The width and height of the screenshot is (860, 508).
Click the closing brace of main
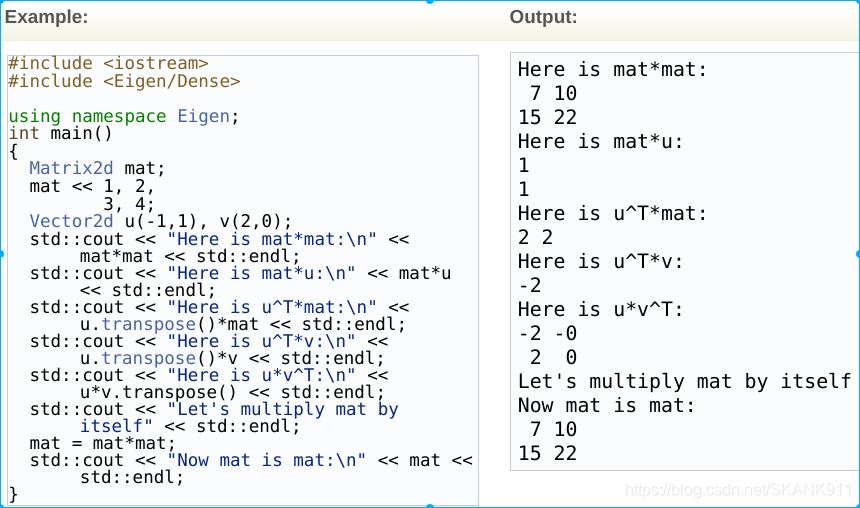tap(13, 494)
